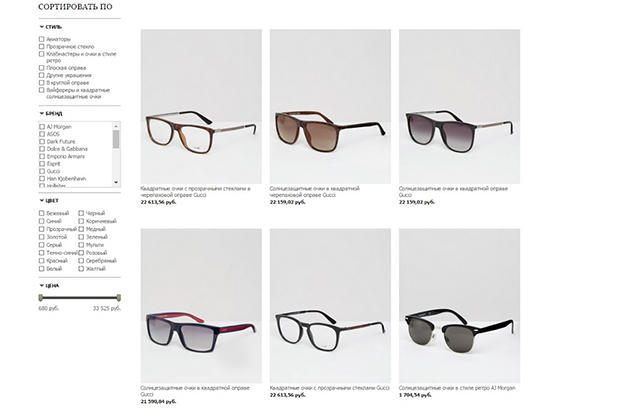Open the AJ Morgan retro sunglasses image

tap(459, 306)
